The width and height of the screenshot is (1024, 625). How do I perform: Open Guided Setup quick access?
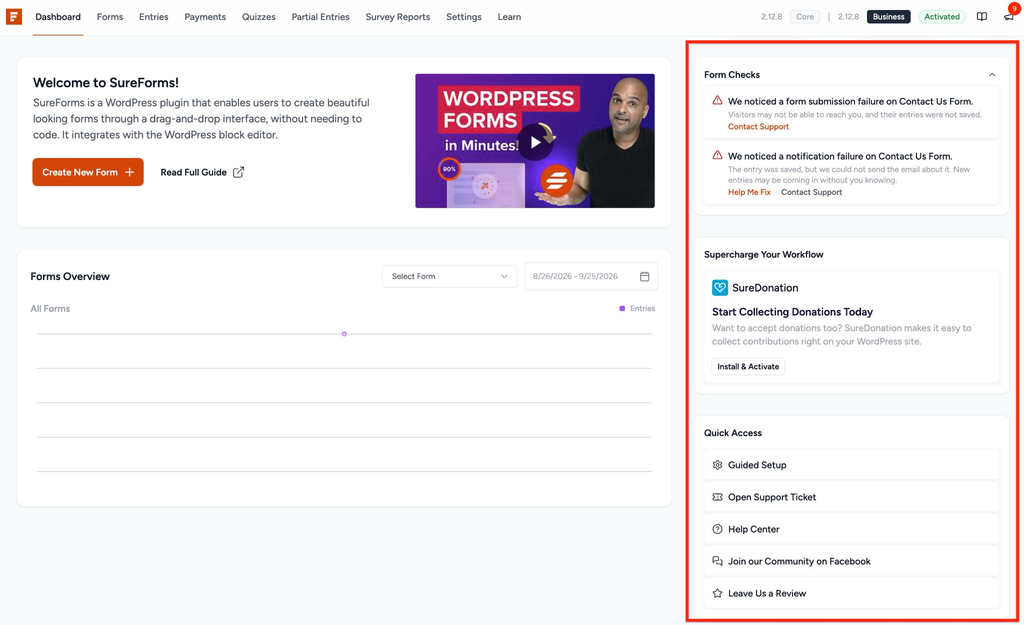pyautogui.click(x=852, y=465)
